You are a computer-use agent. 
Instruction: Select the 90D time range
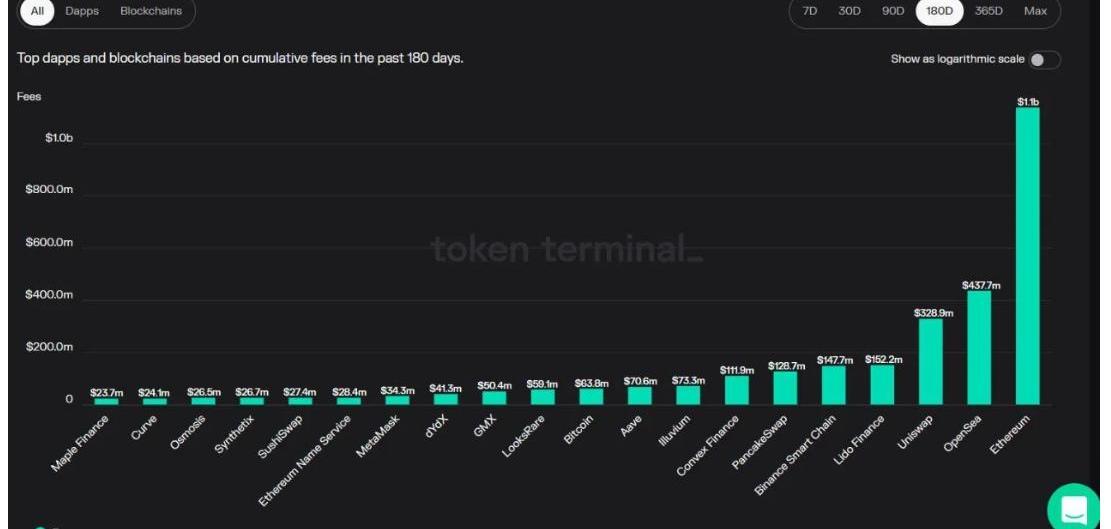pyautogui.click(x=893, y=11)
